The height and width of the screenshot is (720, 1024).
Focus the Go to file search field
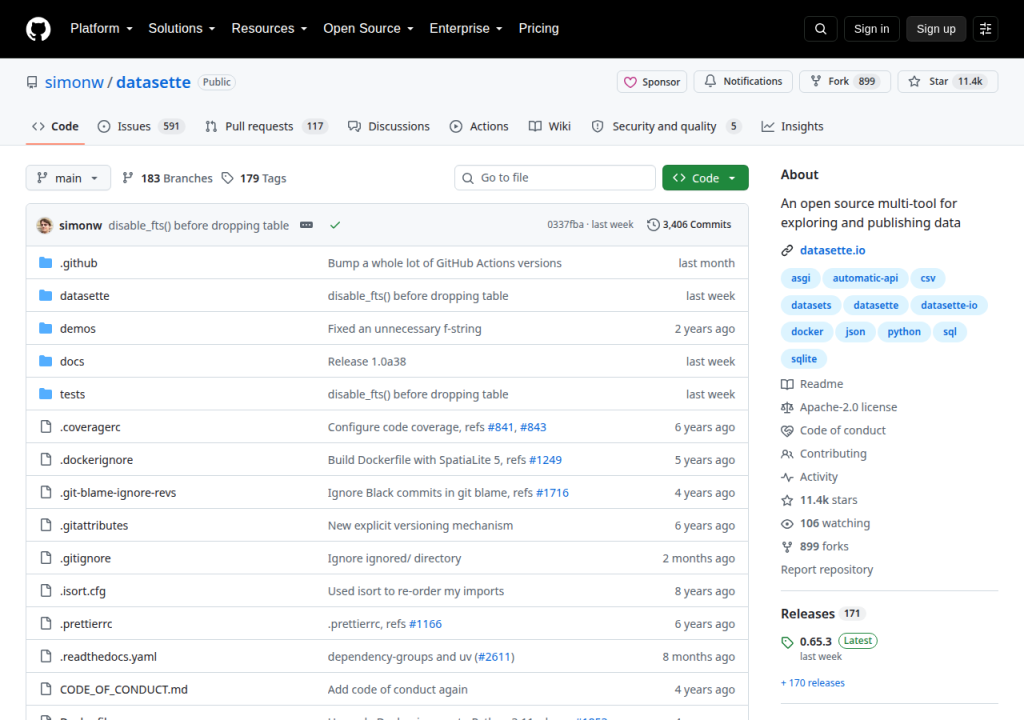point(554,178)
